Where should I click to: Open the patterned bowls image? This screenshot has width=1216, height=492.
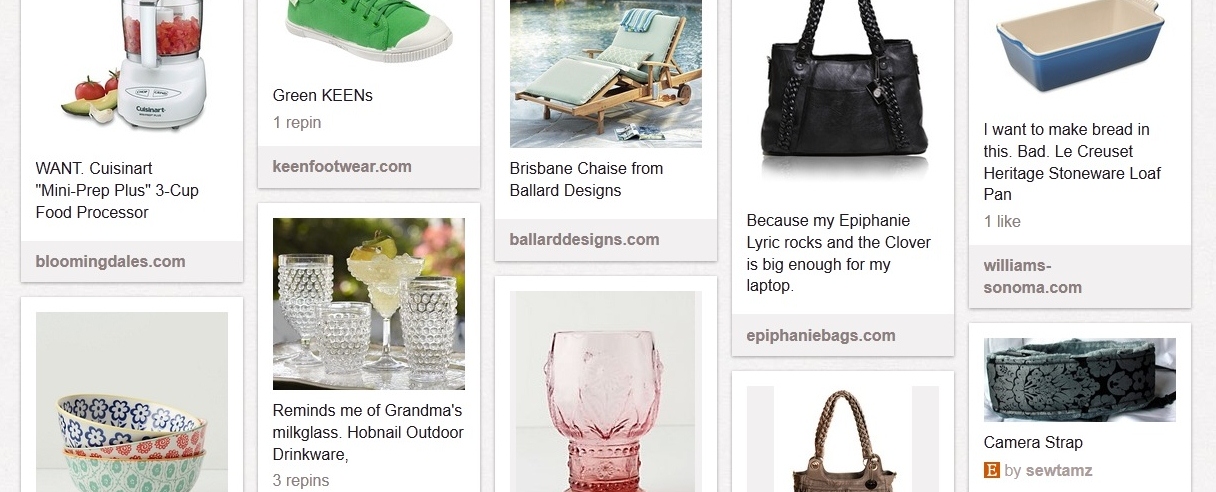pyautogui.click(x=132, y=402)
